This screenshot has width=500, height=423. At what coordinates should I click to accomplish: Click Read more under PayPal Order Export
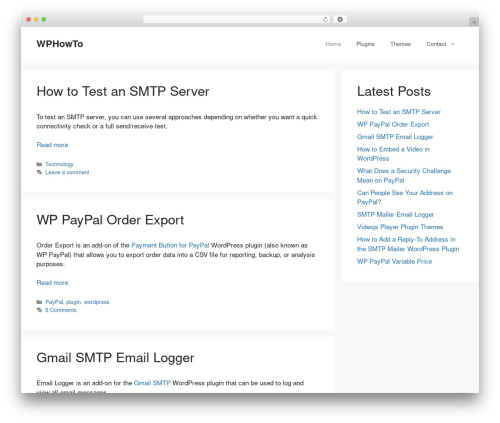52,283
